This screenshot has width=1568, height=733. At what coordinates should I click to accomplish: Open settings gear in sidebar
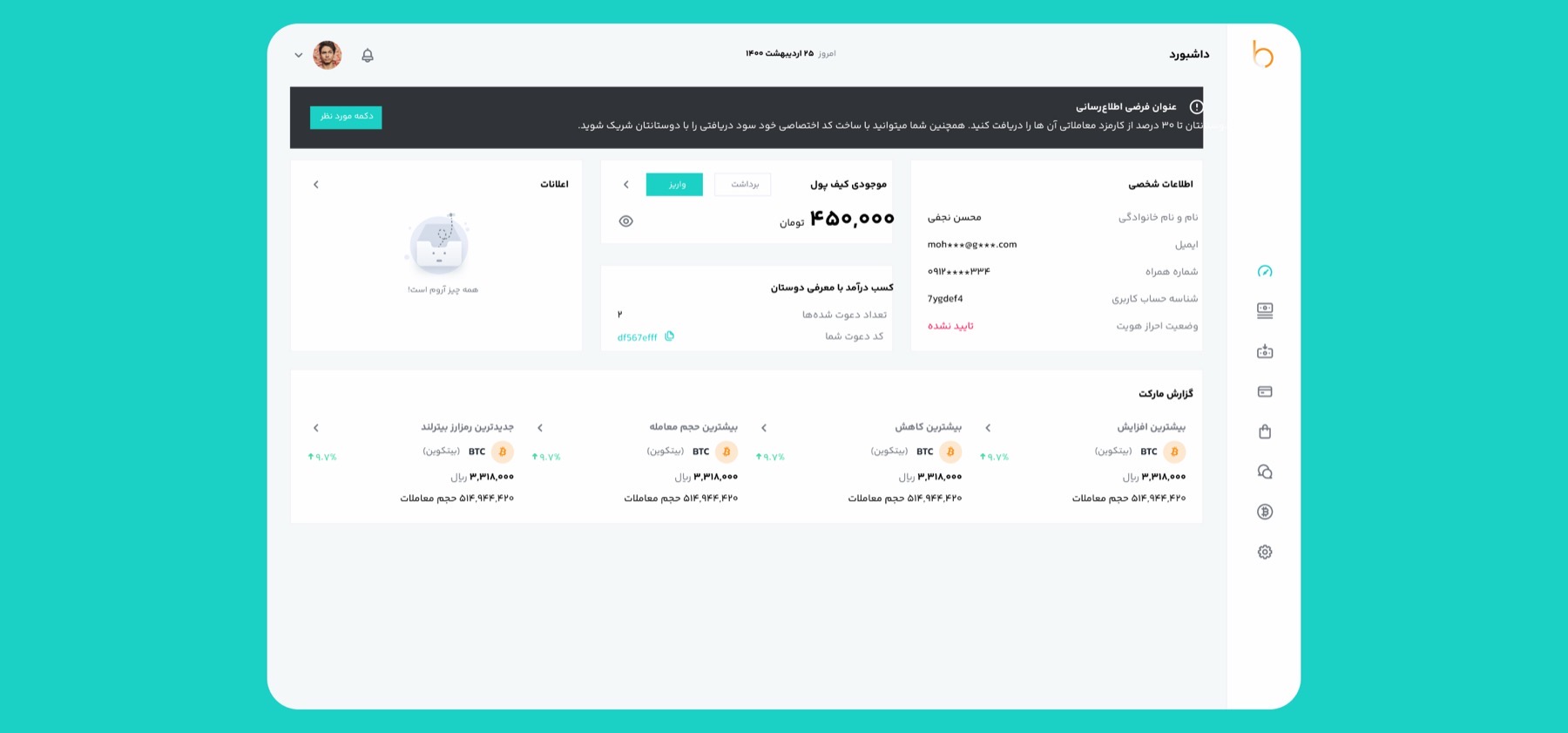pyautogui.click(x=1265, y=552)
